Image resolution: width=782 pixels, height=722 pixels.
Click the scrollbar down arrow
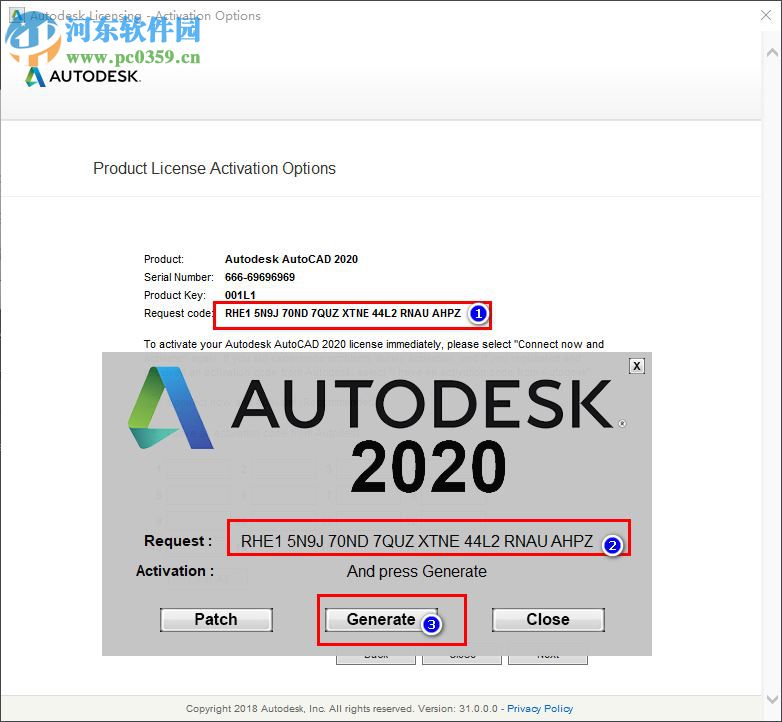pos(772,699)
